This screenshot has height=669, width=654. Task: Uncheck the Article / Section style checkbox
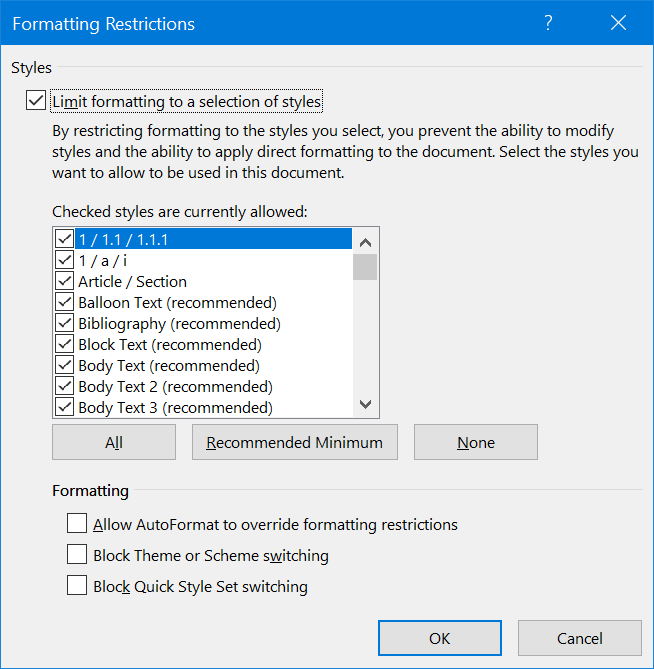[x=65, y=282]
